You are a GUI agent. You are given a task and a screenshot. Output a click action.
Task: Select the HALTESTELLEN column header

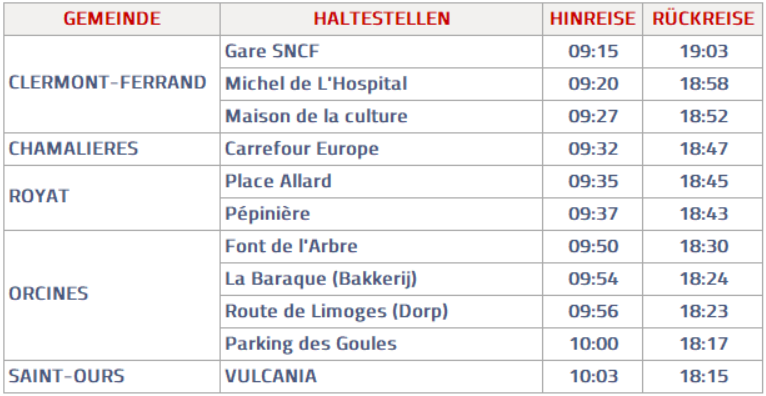382,19
